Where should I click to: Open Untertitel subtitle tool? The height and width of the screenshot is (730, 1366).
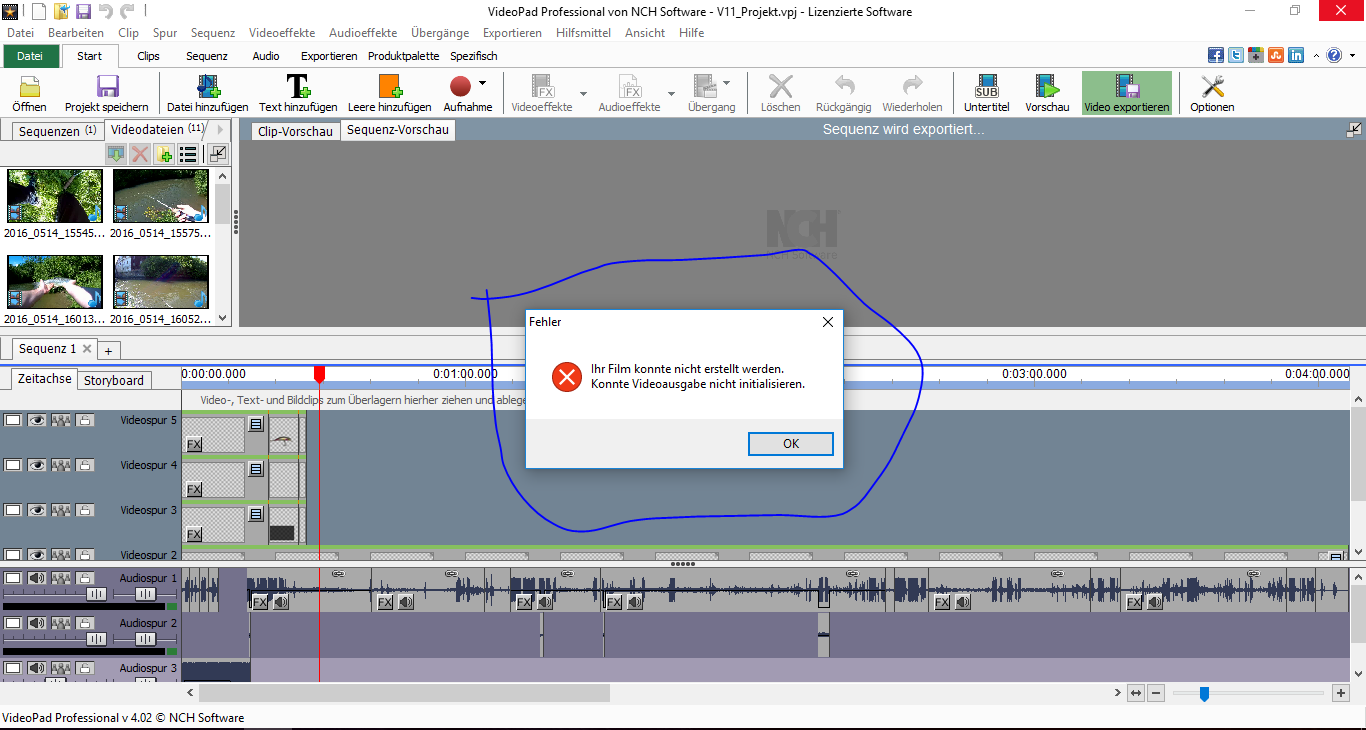[986, 87]
